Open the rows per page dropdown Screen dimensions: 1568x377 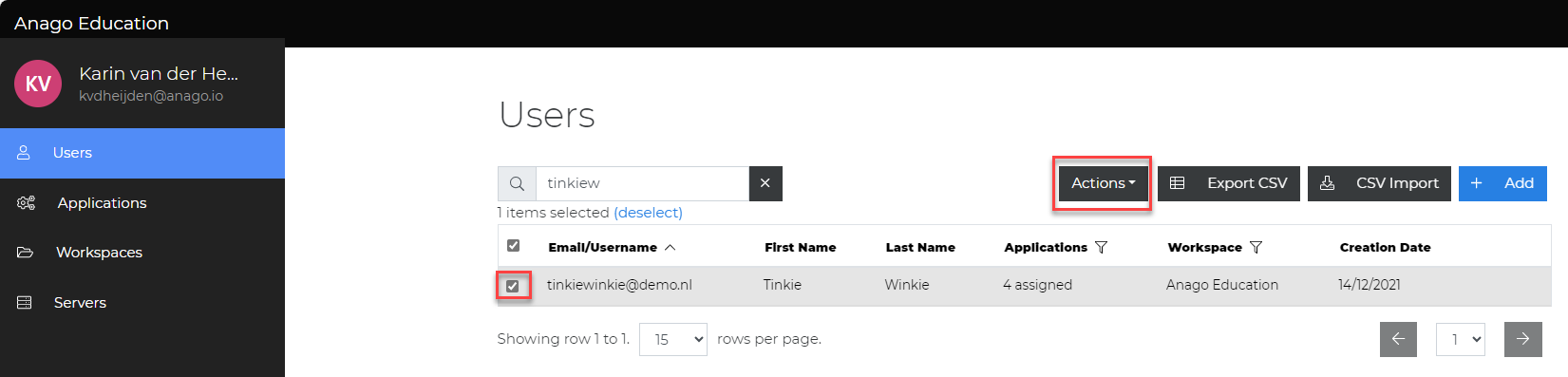673,339
